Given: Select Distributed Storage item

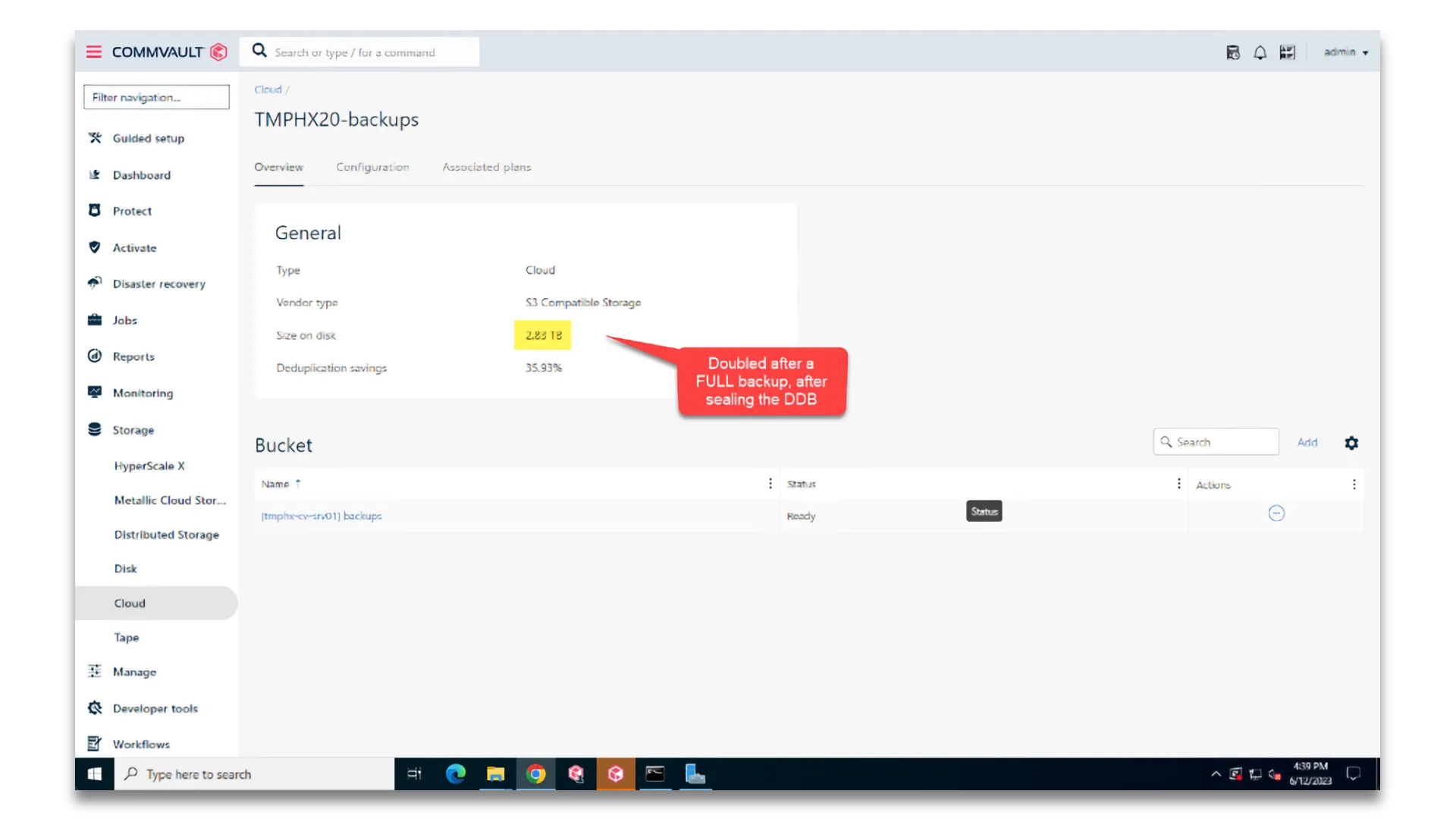Looking at the screenshot, I should (167, 535).
